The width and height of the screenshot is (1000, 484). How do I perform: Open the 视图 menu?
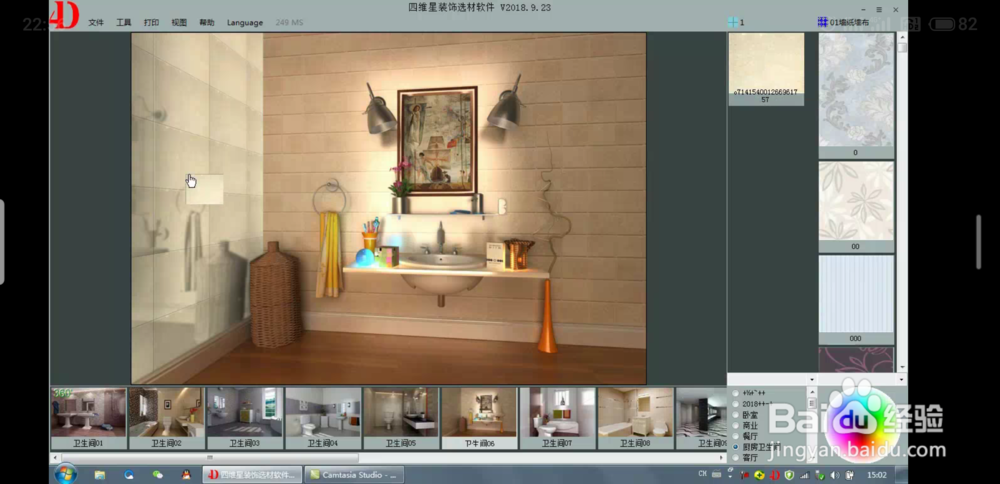(179, 22)
